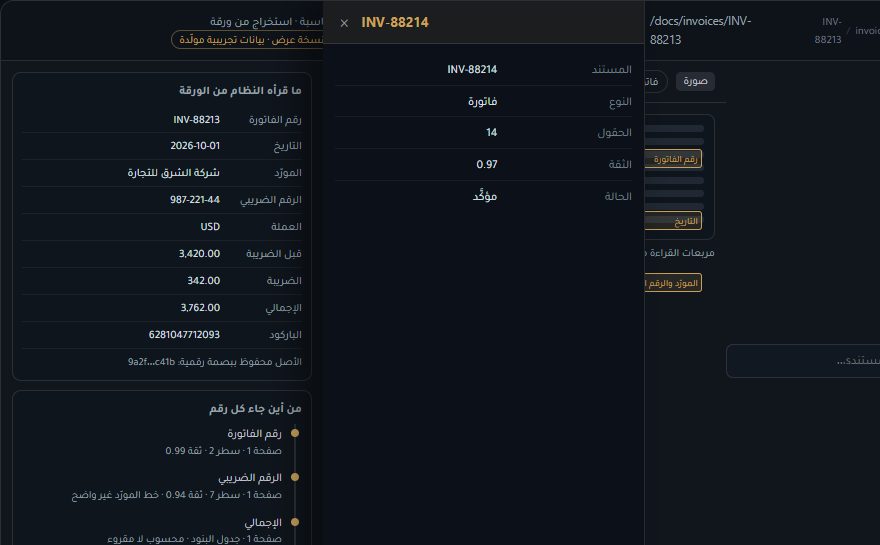880x545 pixels.
Task: Select the مربعات القراءة caption under image
Action: [x=680, y=253]
